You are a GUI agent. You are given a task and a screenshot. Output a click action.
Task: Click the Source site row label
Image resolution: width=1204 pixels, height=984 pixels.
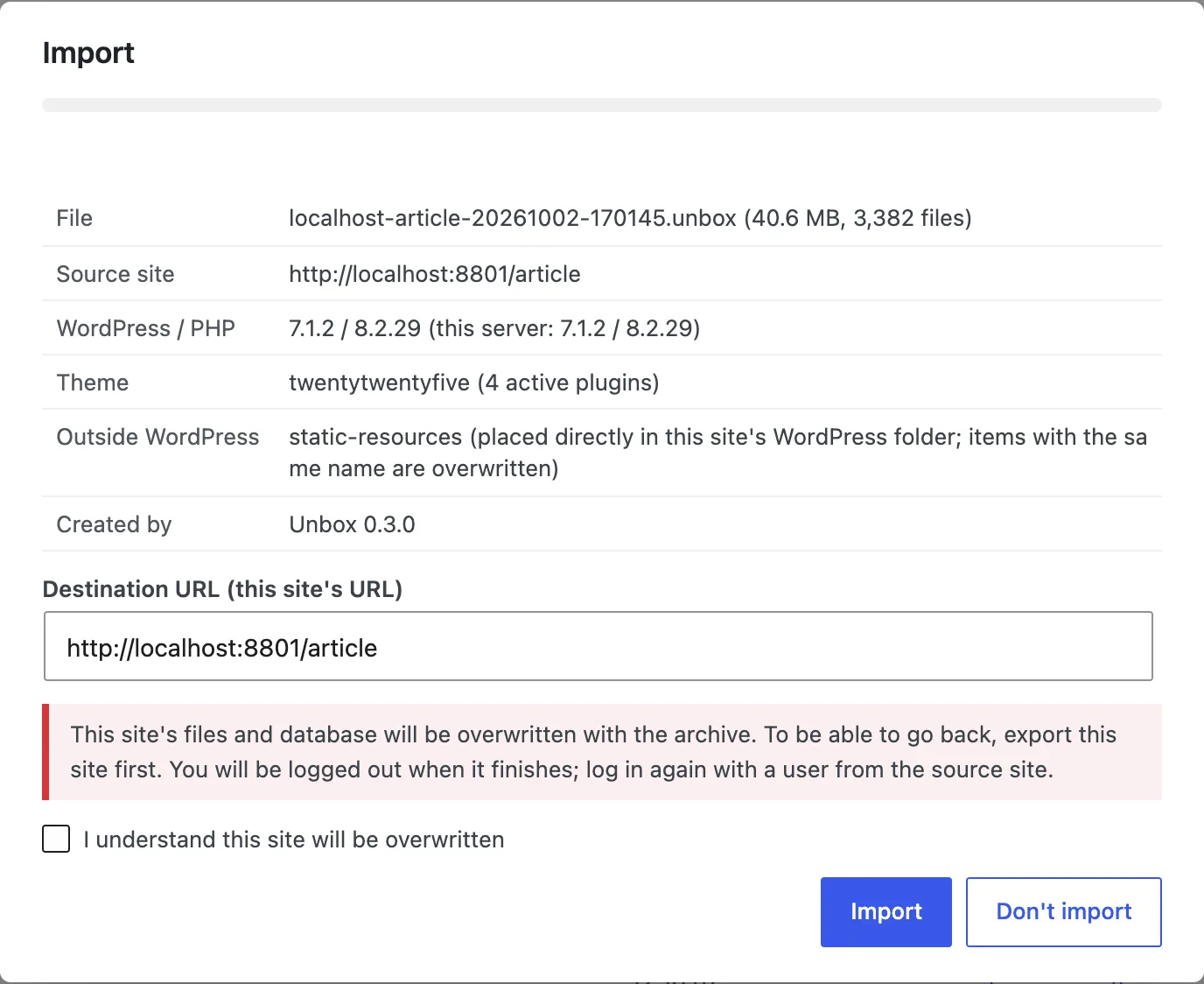coord(115,274)
